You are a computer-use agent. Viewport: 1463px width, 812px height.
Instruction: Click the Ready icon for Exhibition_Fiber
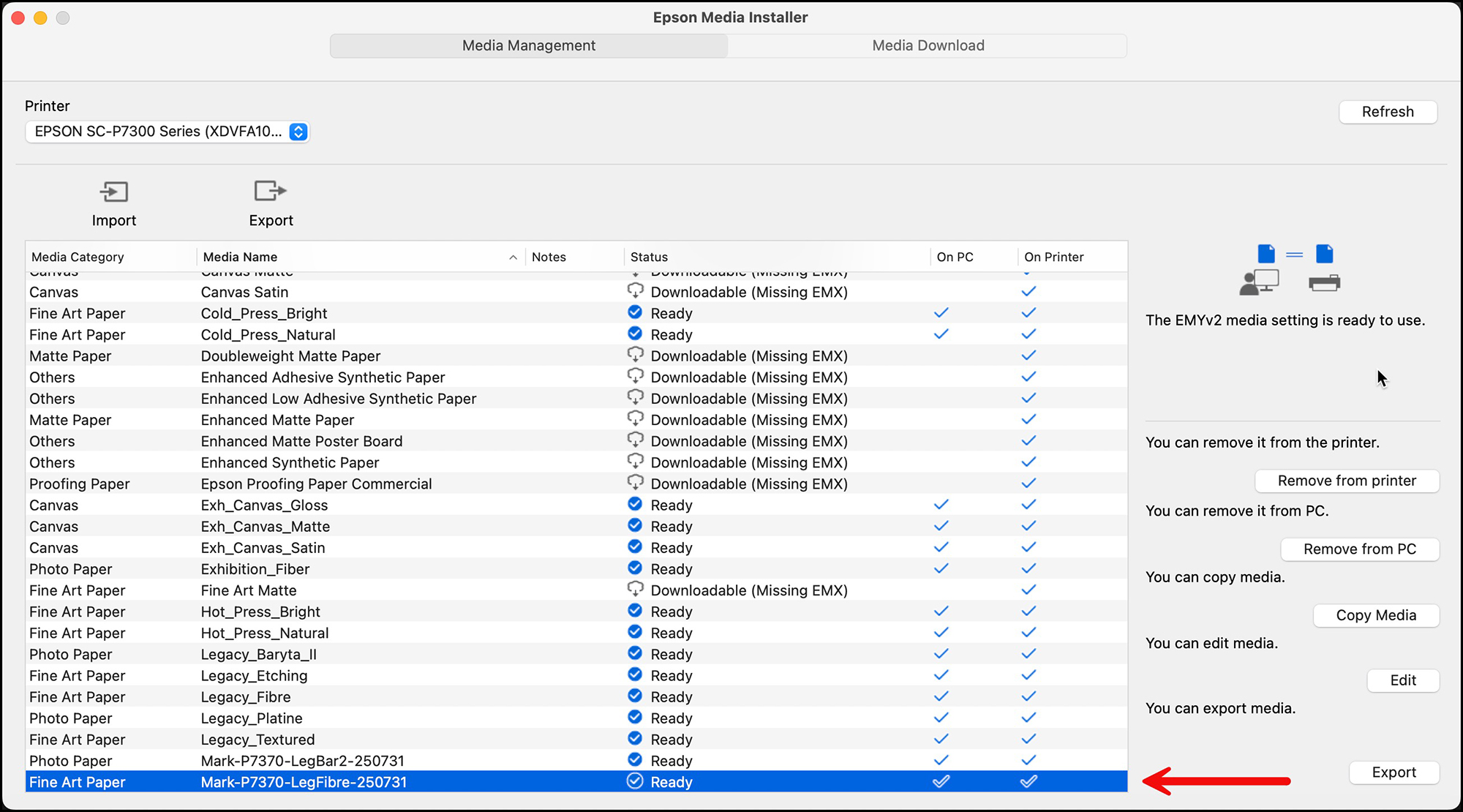635,568
